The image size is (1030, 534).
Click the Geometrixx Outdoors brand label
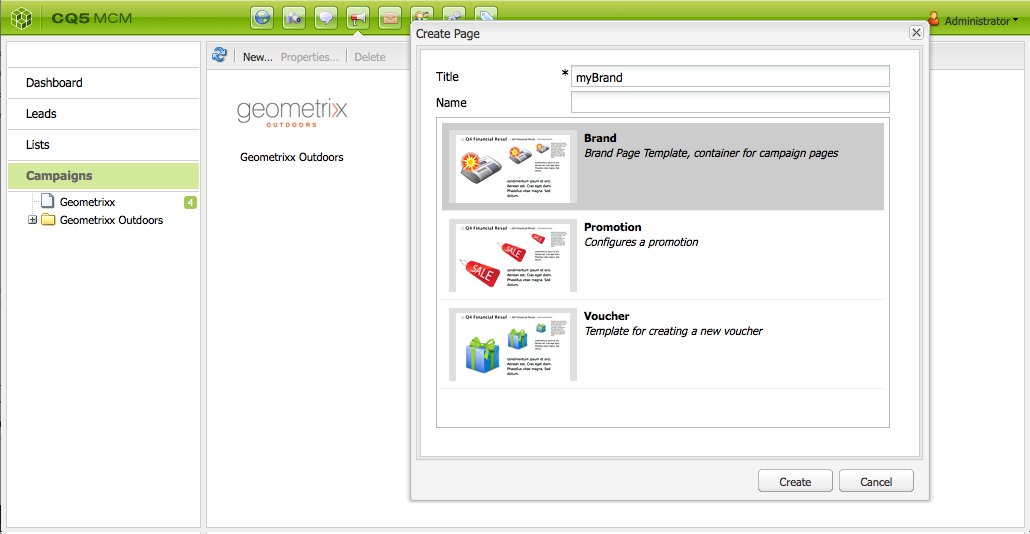coord(292,157)
